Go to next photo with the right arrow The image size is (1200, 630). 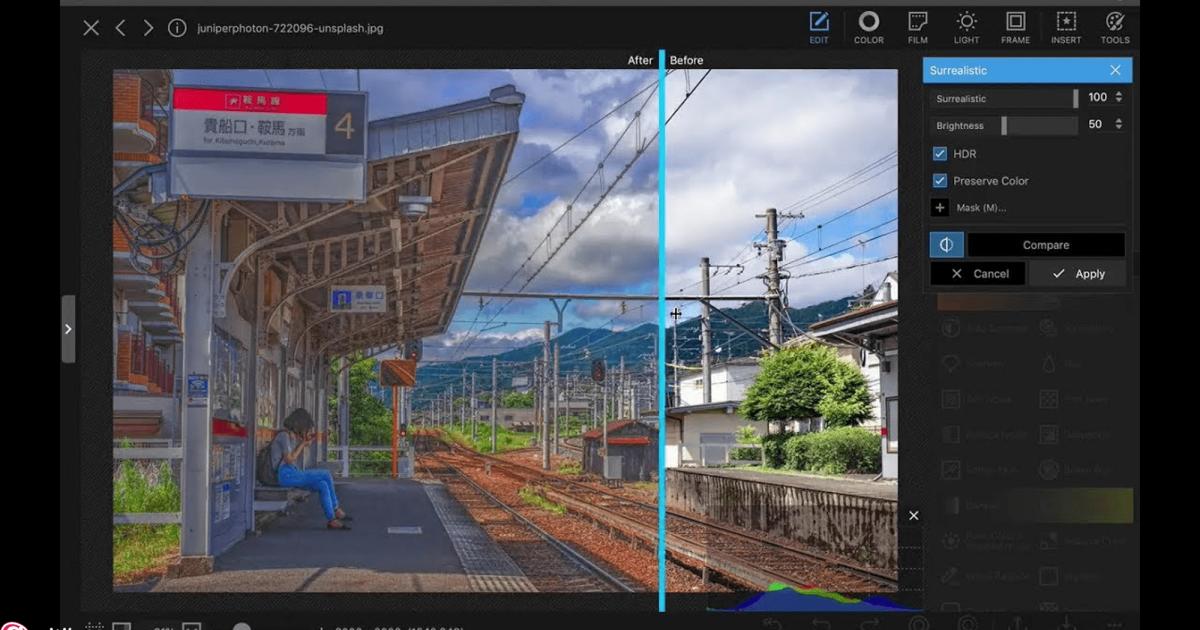point(148,28)
